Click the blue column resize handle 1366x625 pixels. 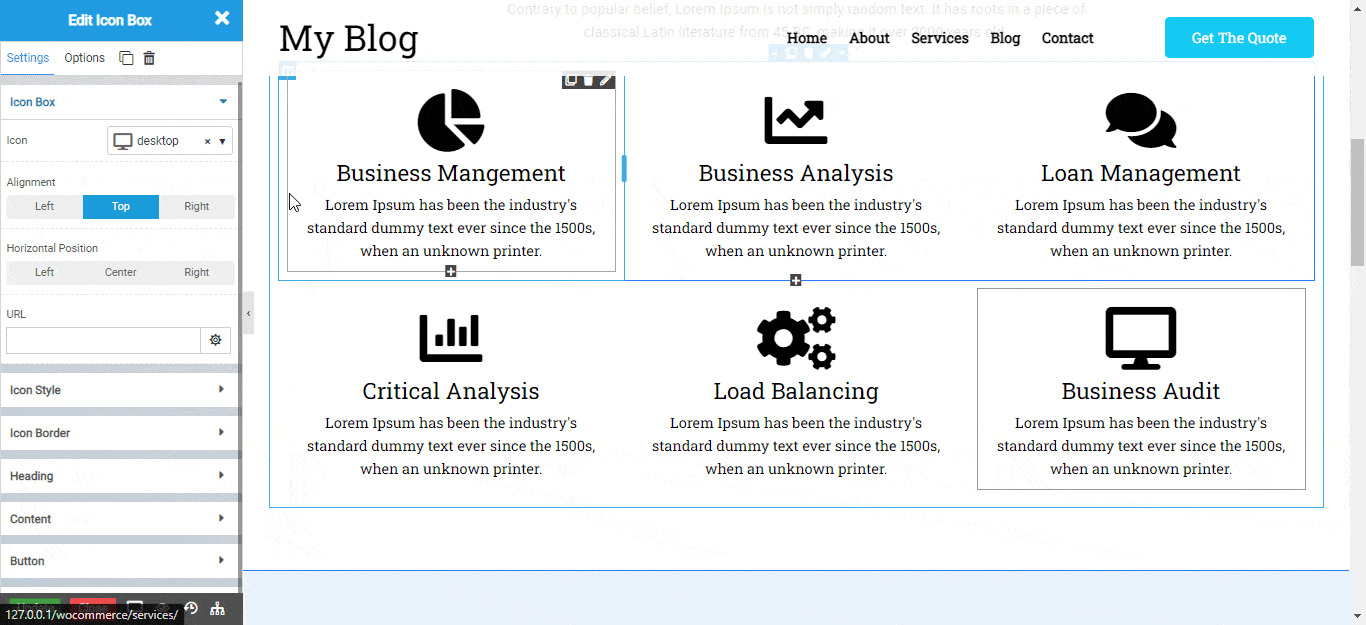tap(624, 169)
